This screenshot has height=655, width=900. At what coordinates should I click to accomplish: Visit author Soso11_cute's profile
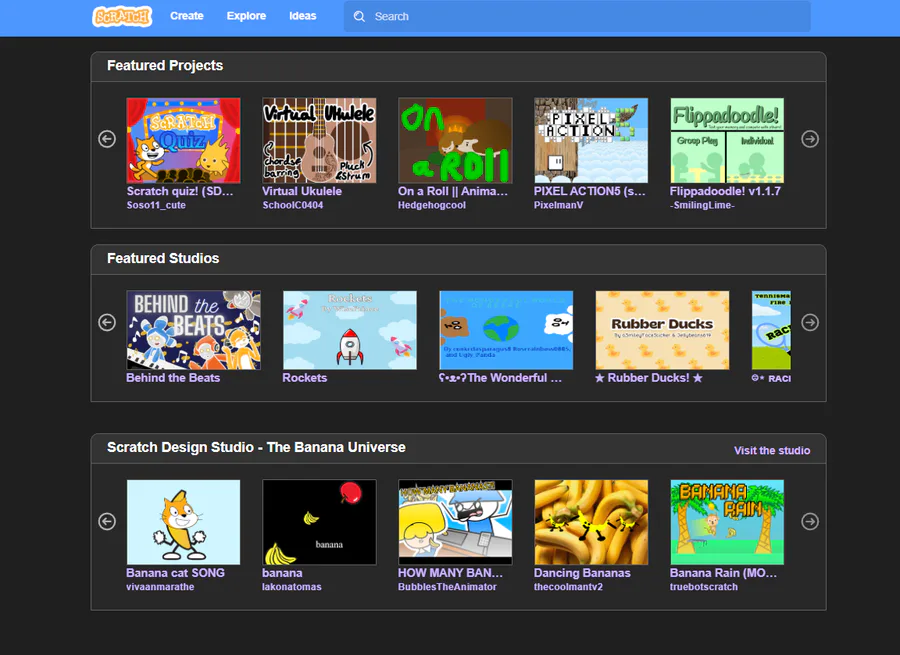[156, 205]
